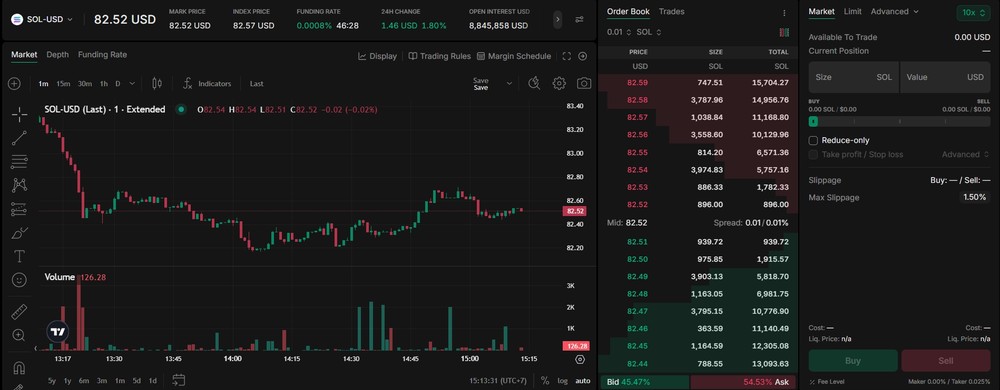Click the Value USD input field
Image resolution: width=1000 pixels, height=390 pixels.
[945, 77]
